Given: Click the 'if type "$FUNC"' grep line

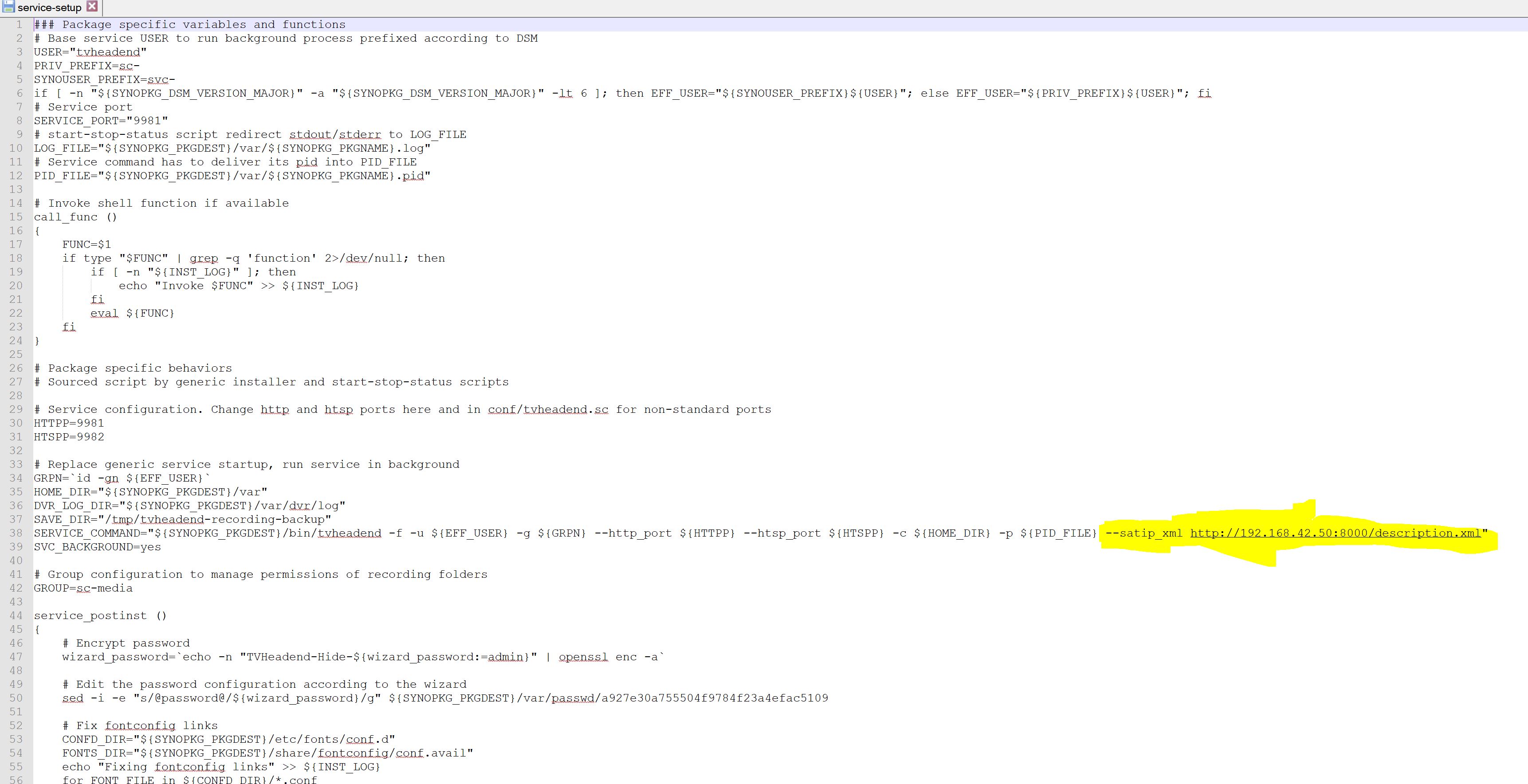Looking at the screenshot, I should (253, 259).
